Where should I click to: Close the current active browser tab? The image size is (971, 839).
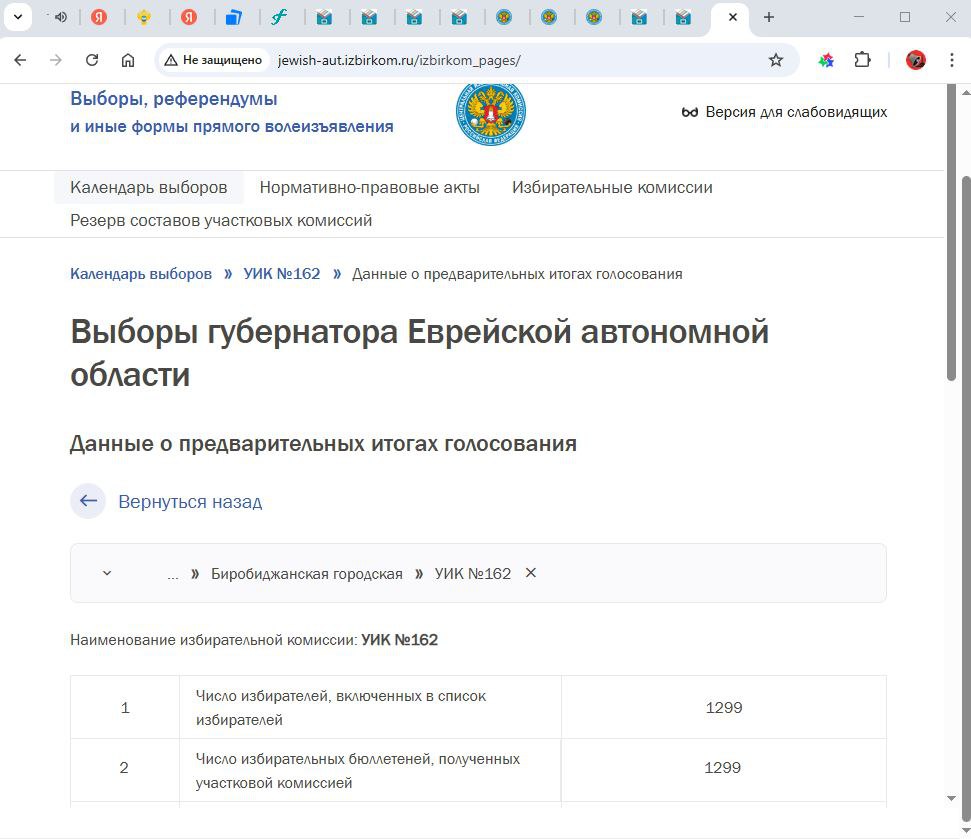[733, 17]
